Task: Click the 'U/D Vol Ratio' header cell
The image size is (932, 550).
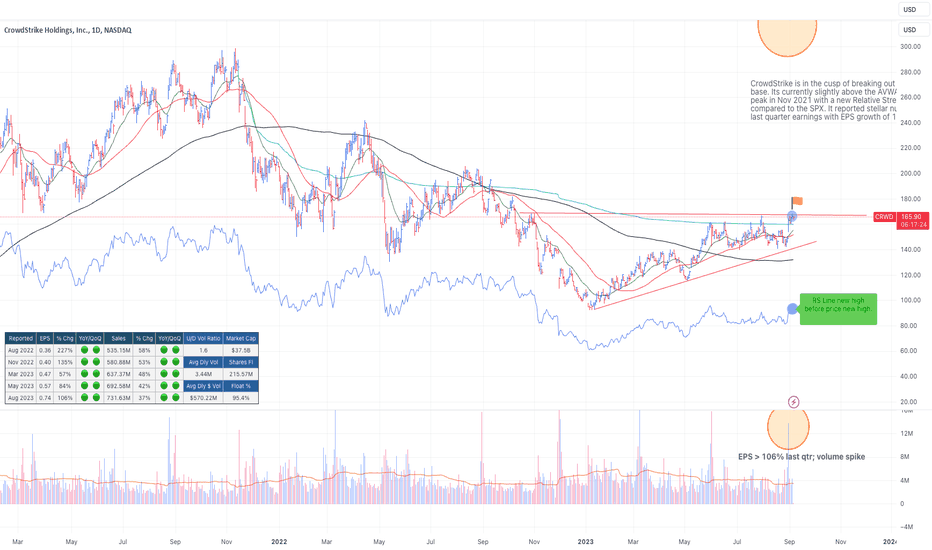Action: click(203, 338)
